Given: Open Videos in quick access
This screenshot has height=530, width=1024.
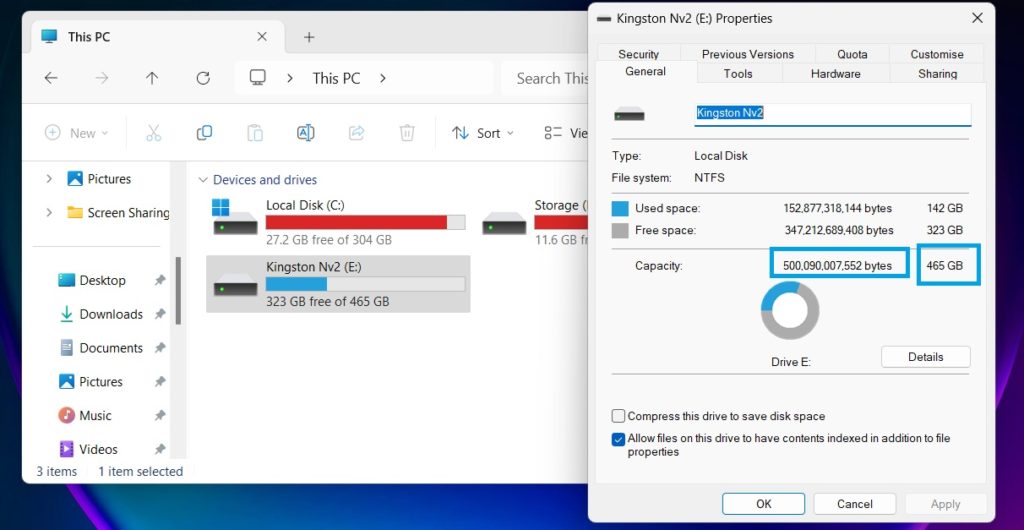Looking at the screenshot, I should (x=98, y=449).
